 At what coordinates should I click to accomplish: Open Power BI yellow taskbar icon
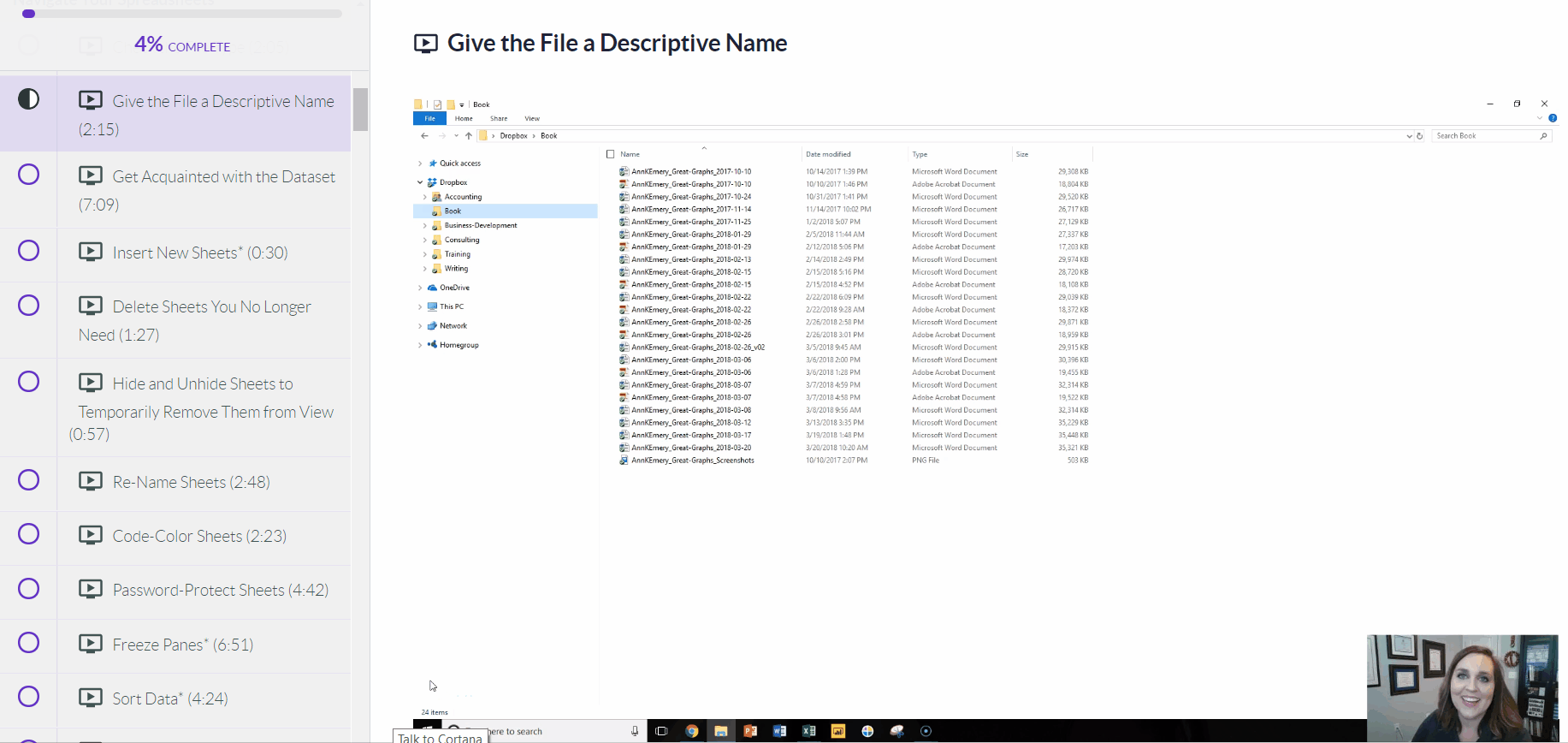[x=838, y=731]
